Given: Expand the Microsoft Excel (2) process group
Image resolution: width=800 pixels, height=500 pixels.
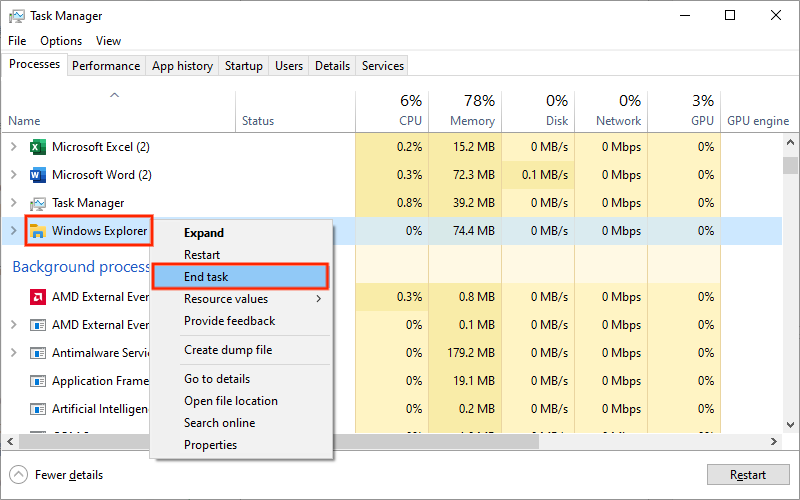Looking at the screenshot, I should pyautogui.click(x=14, y=147).
